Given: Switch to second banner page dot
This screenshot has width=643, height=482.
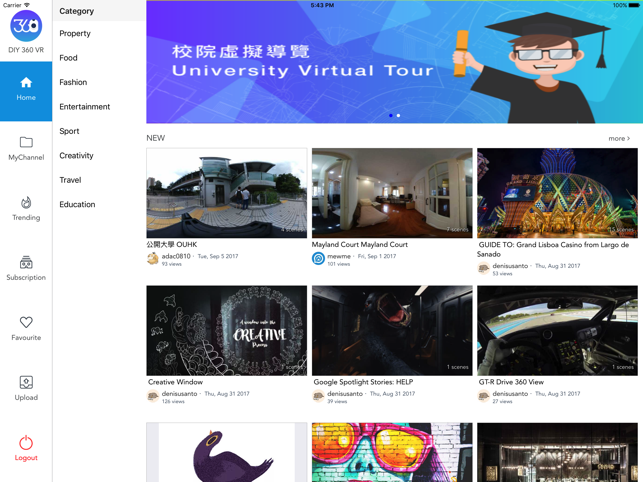Looking at the screenshot, I should 398,116.
